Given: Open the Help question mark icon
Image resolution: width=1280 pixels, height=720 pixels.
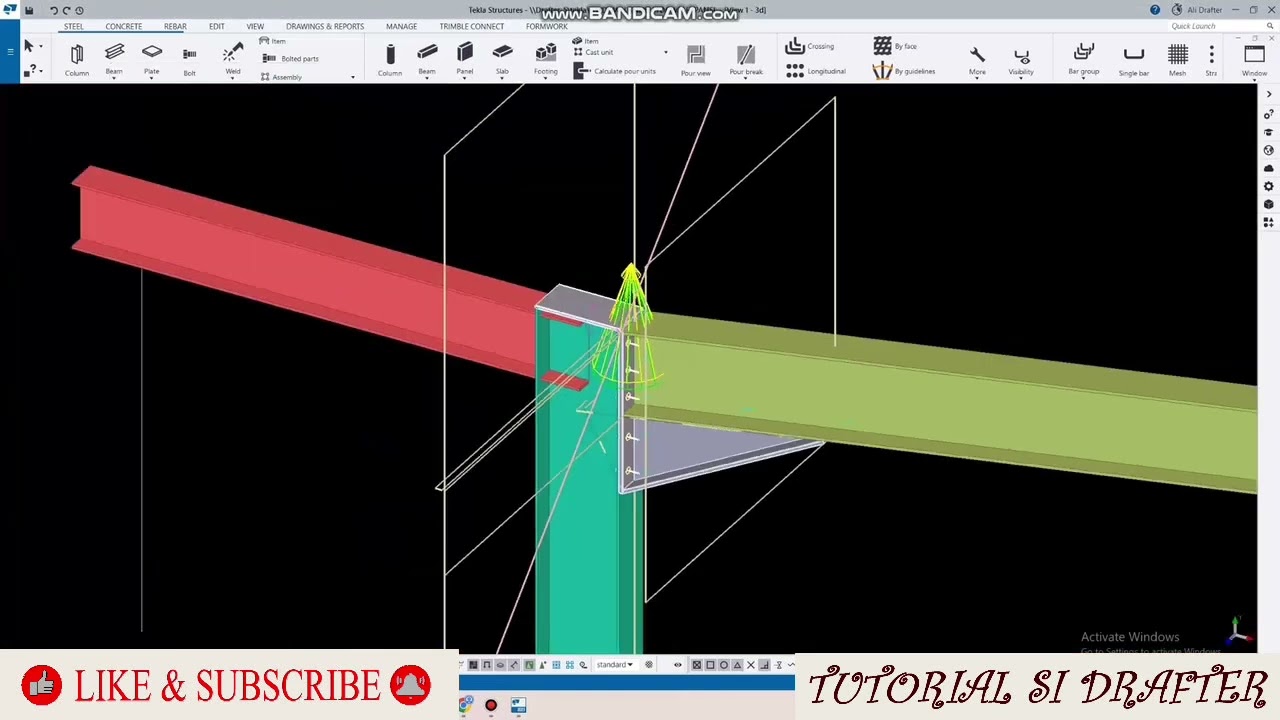Looking at the screenshot, I should point(1155,10).
